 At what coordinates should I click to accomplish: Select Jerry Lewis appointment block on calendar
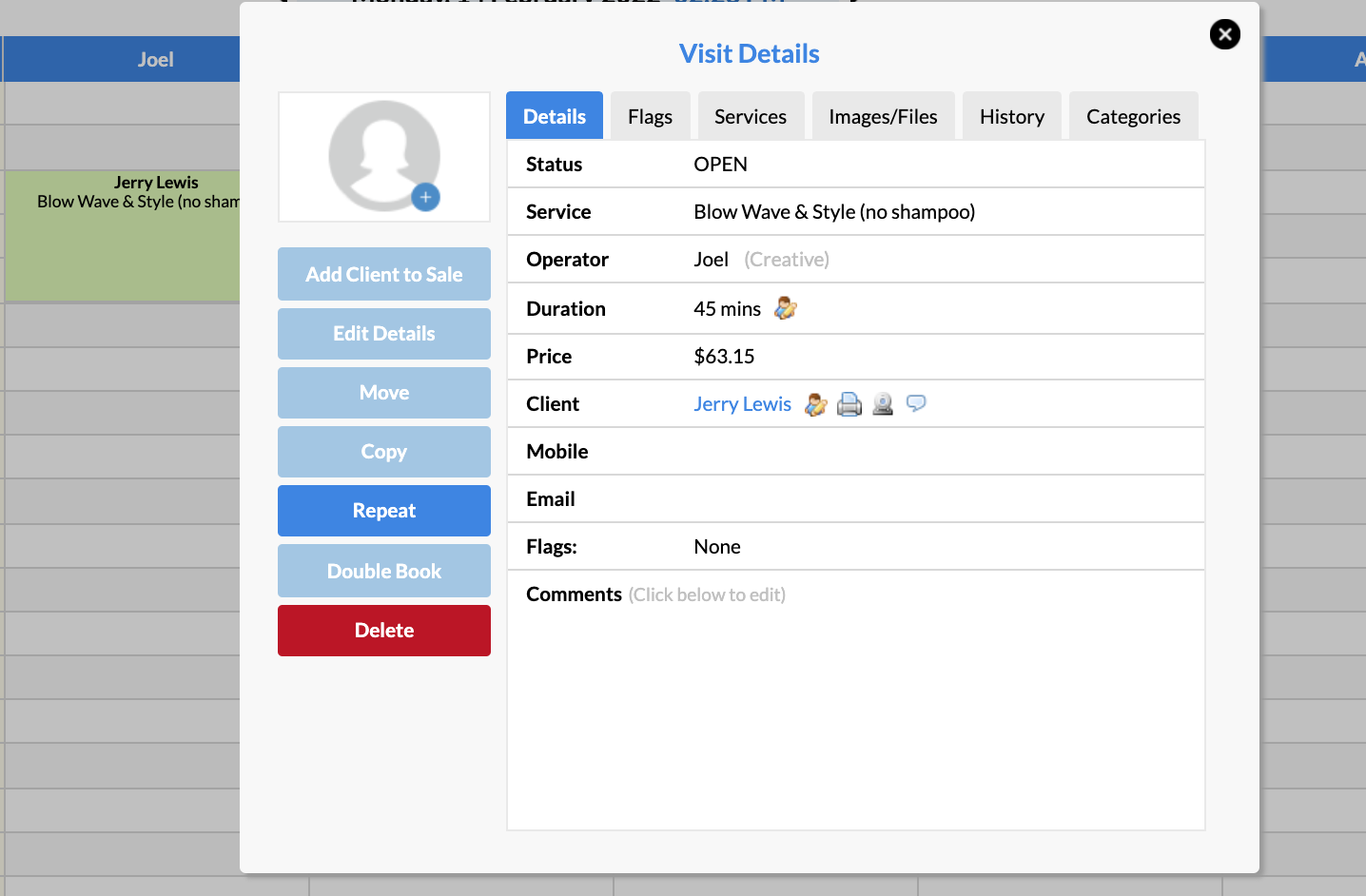point(124,247)
